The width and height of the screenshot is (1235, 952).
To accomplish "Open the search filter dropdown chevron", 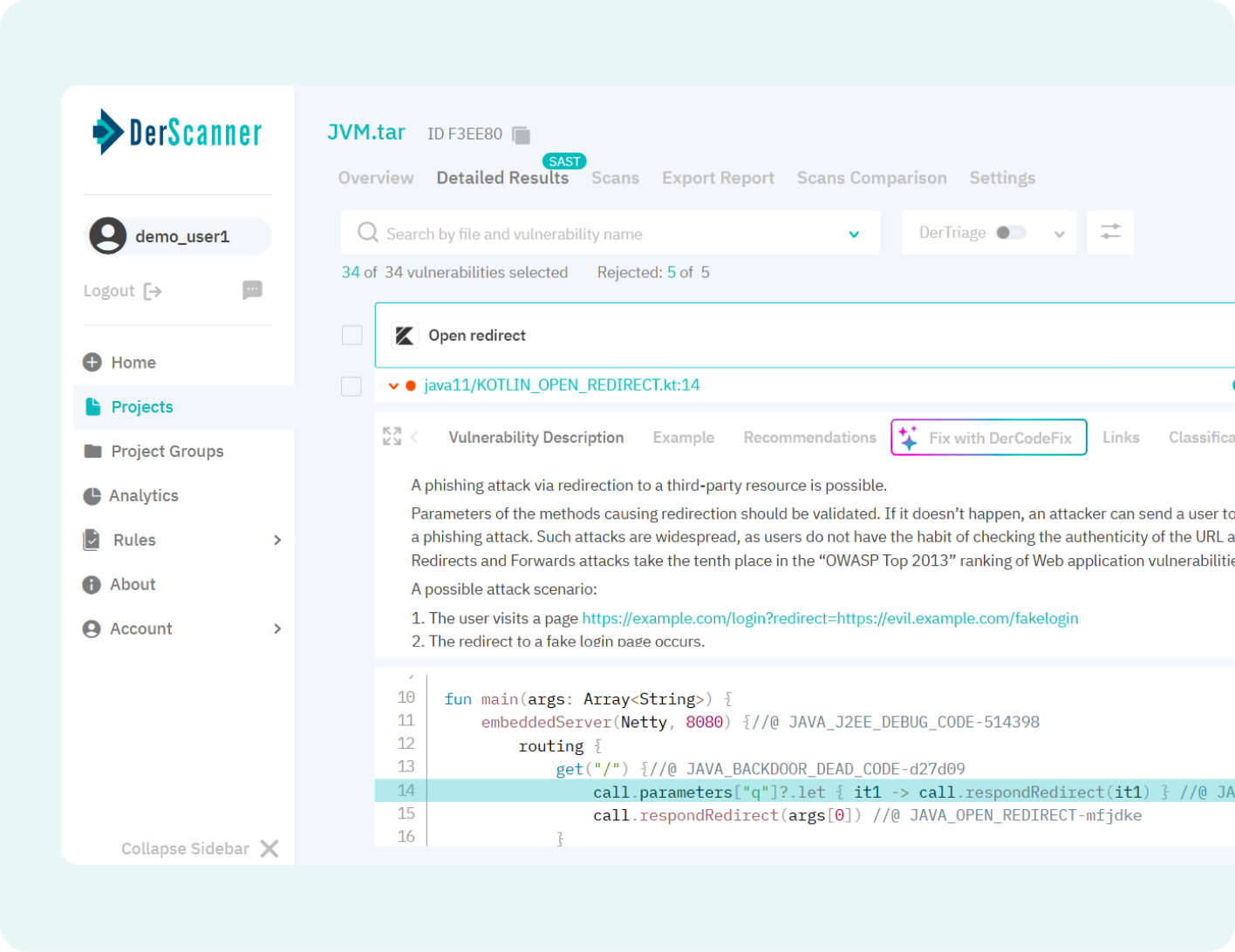I will click(x=853, y=234).
